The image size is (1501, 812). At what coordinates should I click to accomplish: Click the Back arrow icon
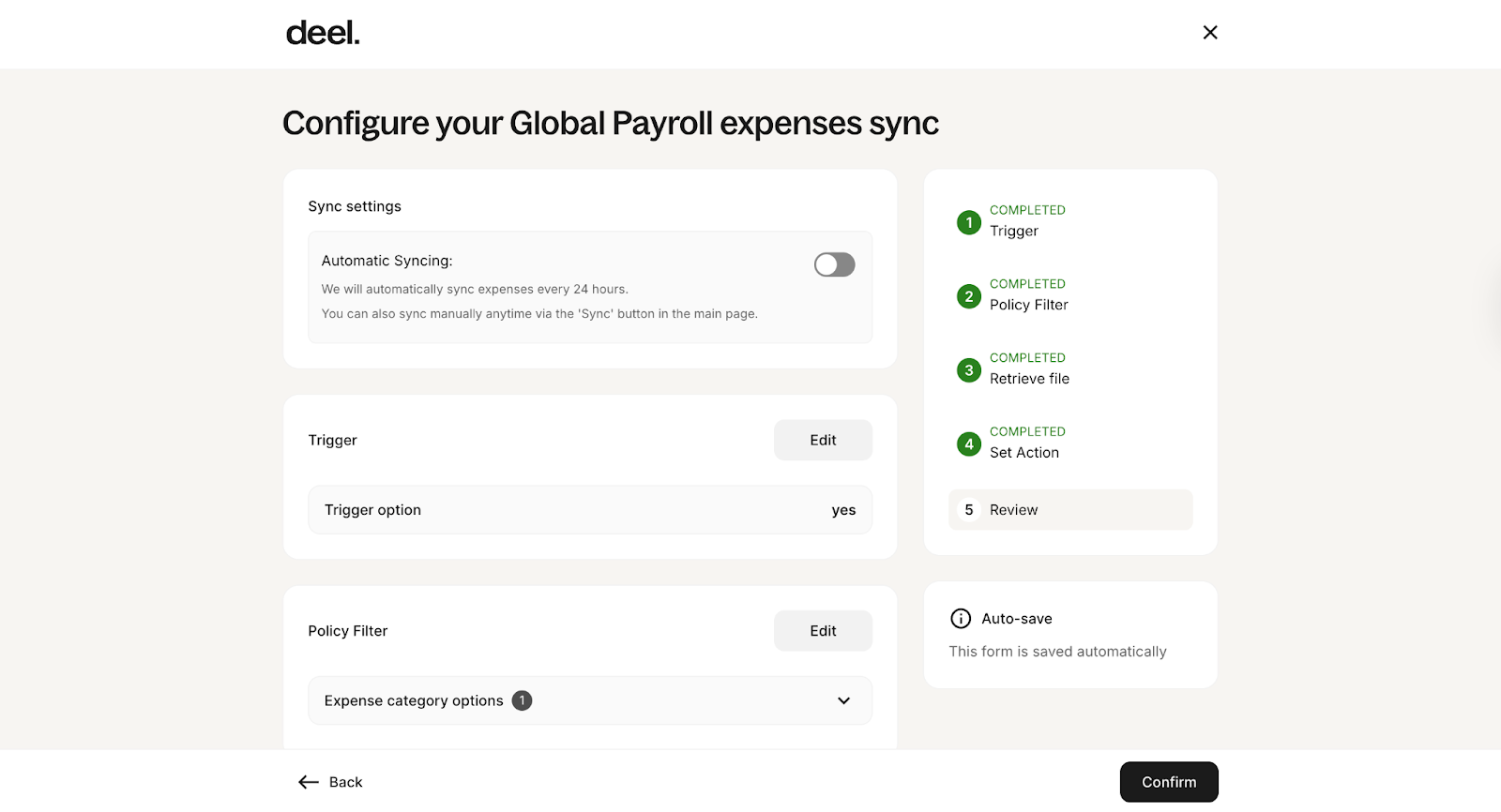tap(309, 782)
